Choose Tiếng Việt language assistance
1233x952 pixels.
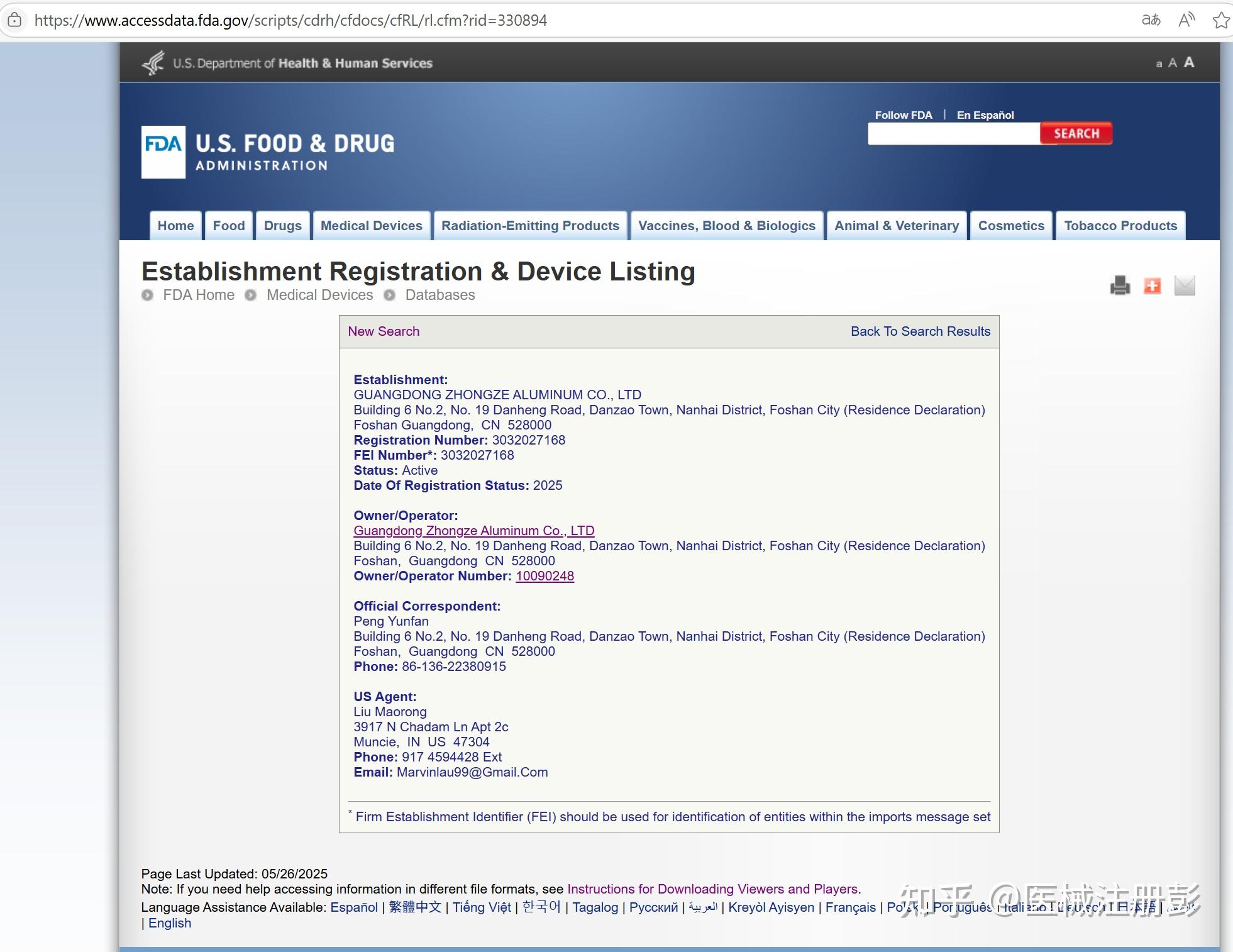point(482,907)
